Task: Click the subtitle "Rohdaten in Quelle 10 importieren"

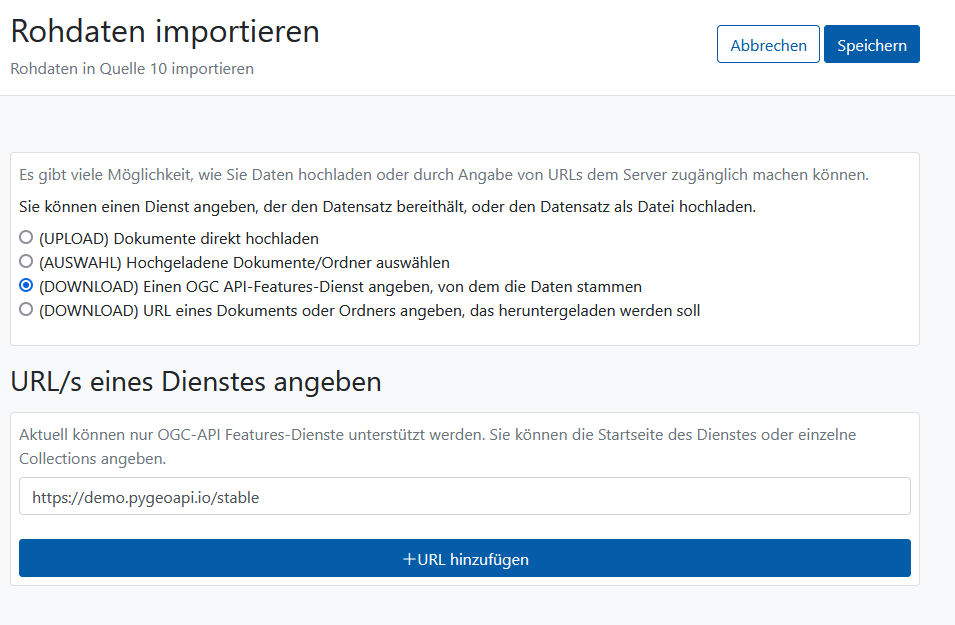Action: 132,69
